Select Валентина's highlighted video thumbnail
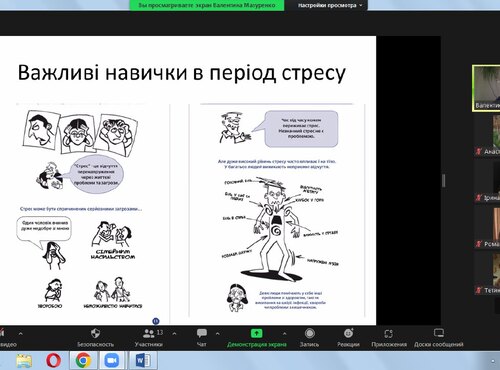Screen dimensions: 500x370 coord(486,88)
